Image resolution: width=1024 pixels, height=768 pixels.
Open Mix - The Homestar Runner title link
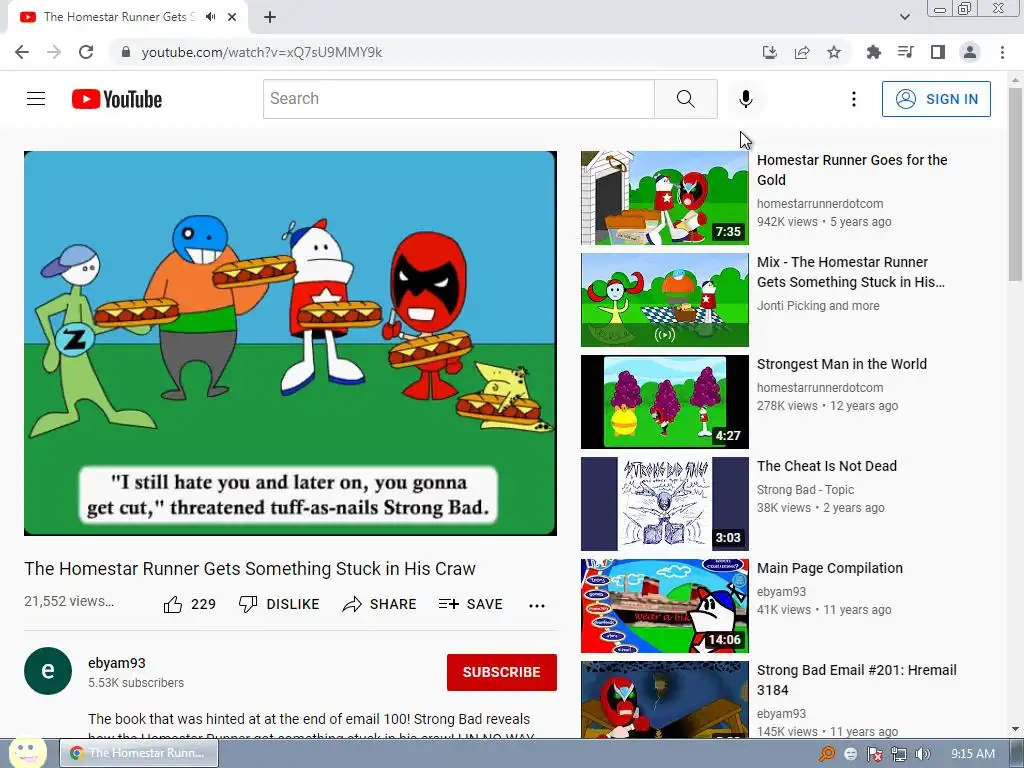[x=850, y=272]
